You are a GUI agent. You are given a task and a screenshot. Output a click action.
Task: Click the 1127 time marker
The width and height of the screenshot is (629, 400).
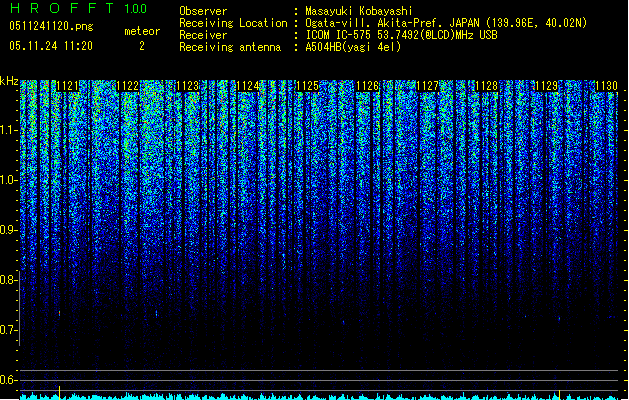tap(427, 86)
